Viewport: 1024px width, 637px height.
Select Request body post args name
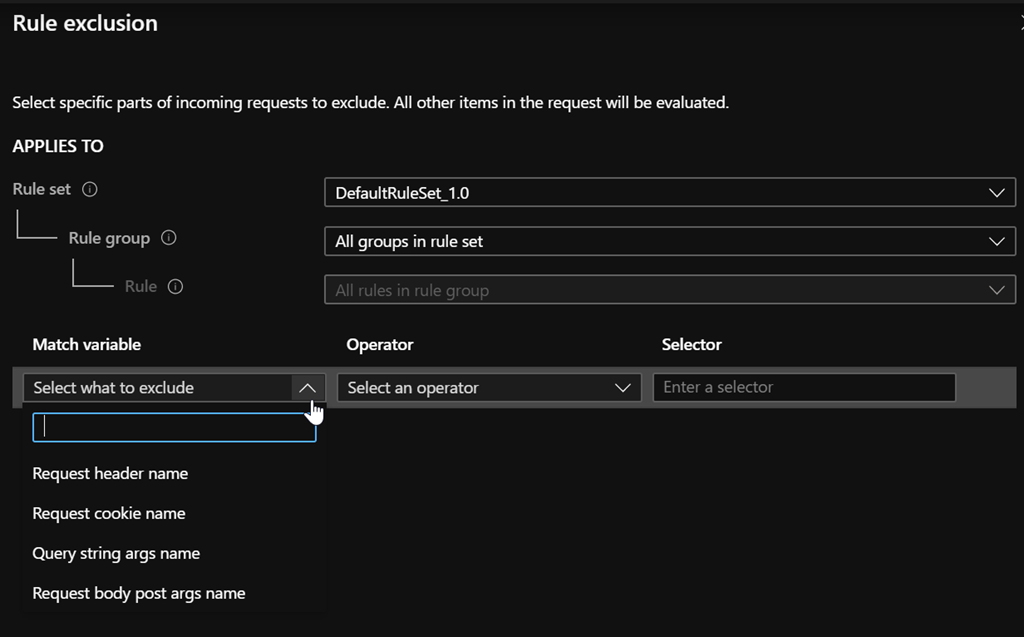[139, 593]
